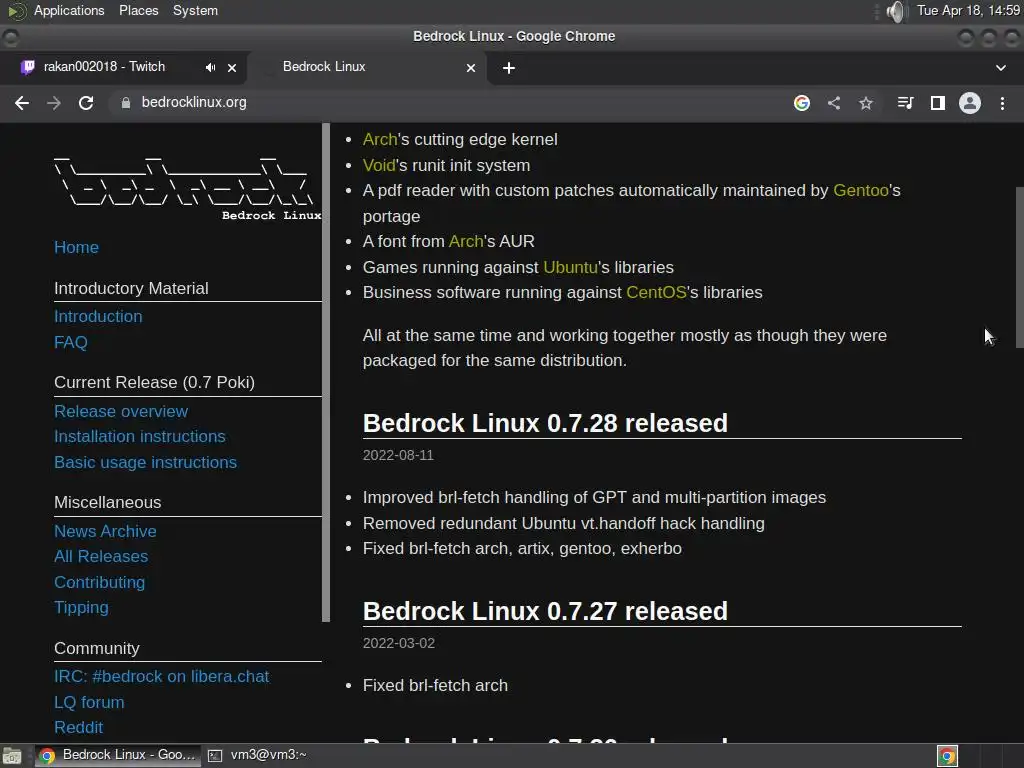Open the Home link in sidebar
The width and height of the screenshot is (1024, 768).
(76, 248)
